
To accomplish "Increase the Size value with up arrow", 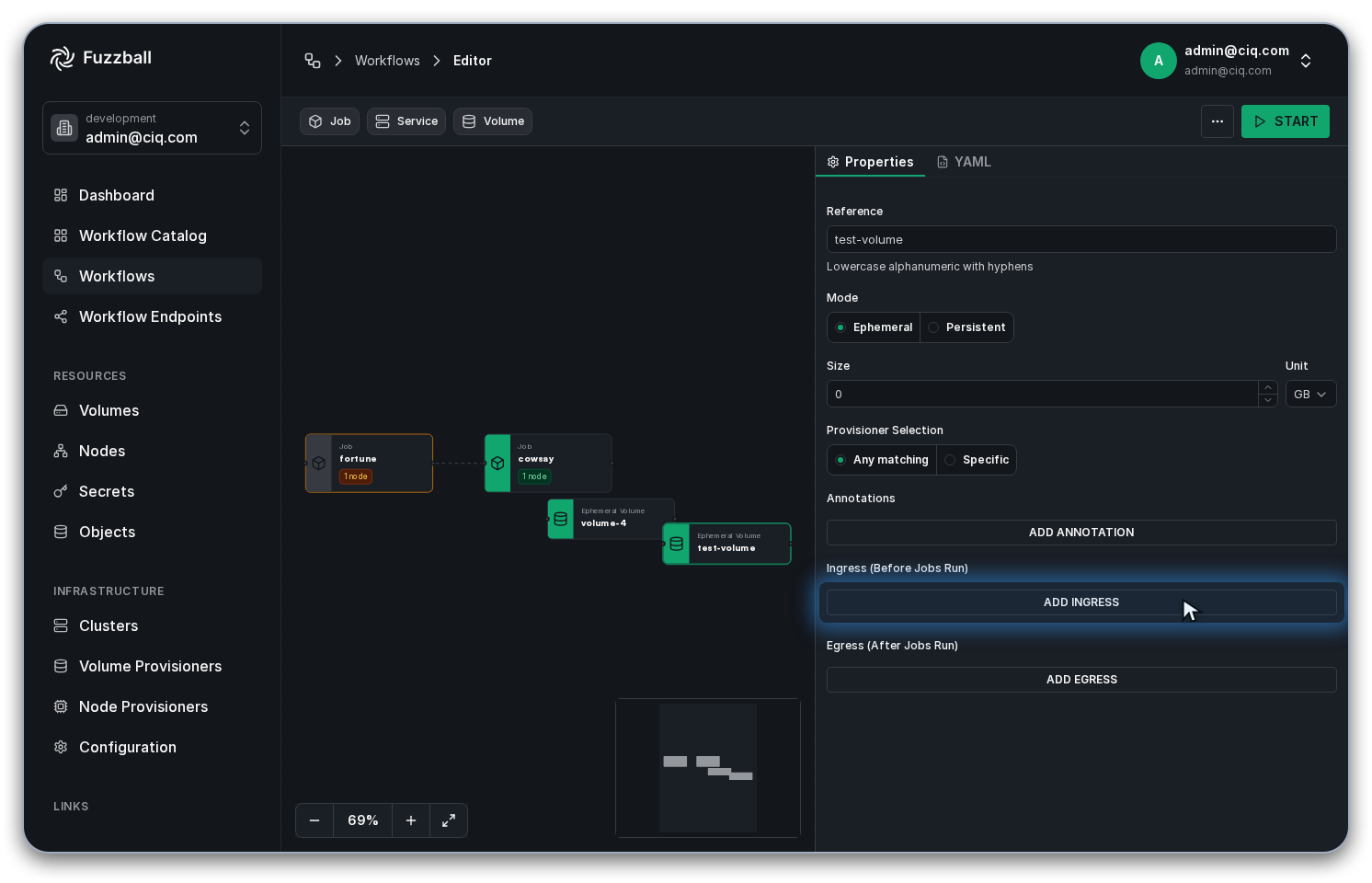I will click(x=1268, y=387).
